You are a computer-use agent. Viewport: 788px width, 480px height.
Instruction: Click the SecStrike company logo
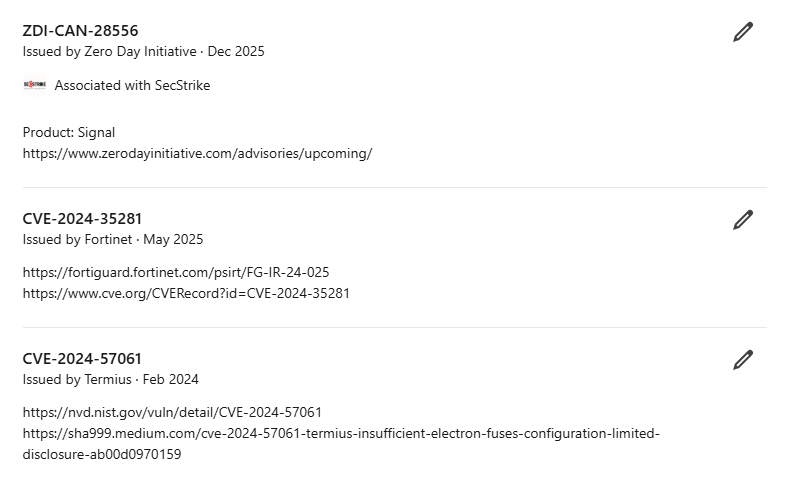[34, 85]
